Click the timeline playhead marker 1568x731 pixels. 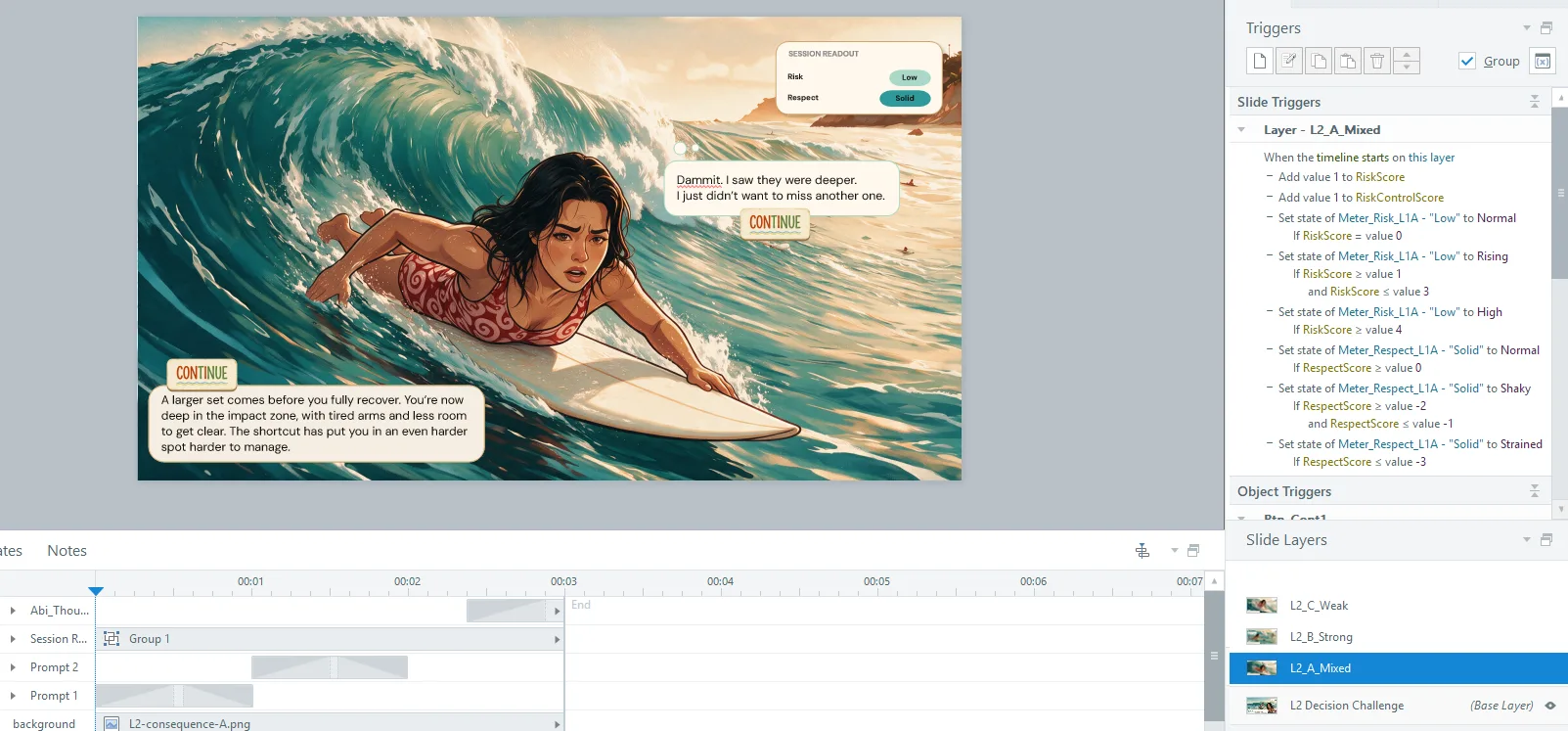(x=96, y=591)
